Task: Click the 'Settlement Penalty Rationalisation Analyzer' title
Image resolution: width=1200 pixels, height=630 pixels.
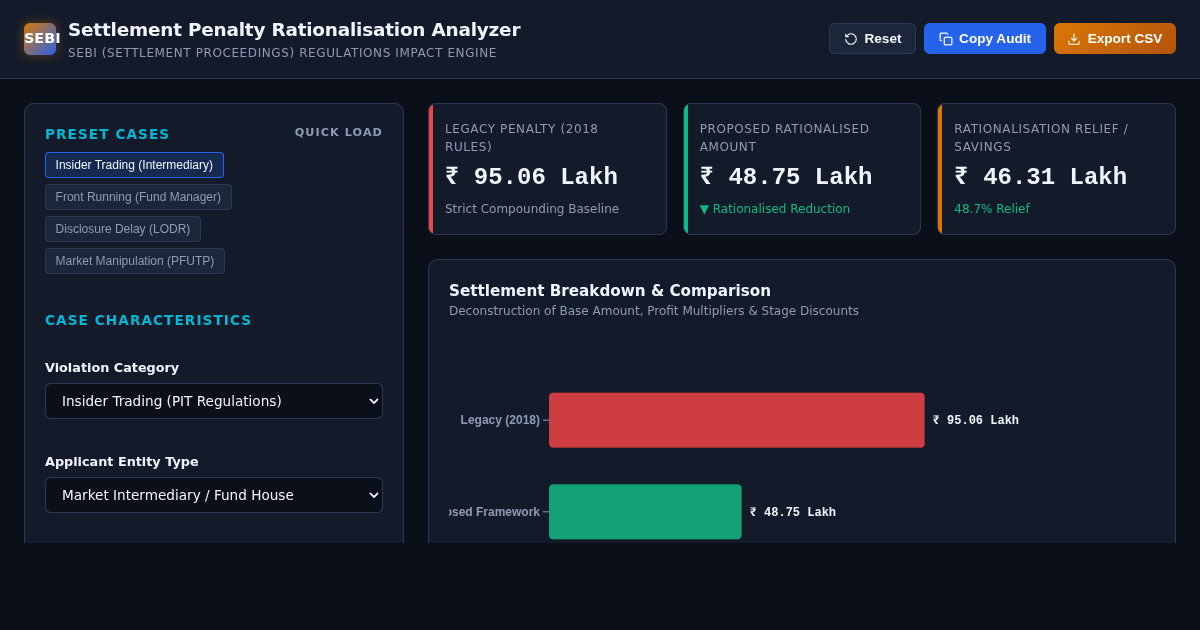Action: pos(294,30)
